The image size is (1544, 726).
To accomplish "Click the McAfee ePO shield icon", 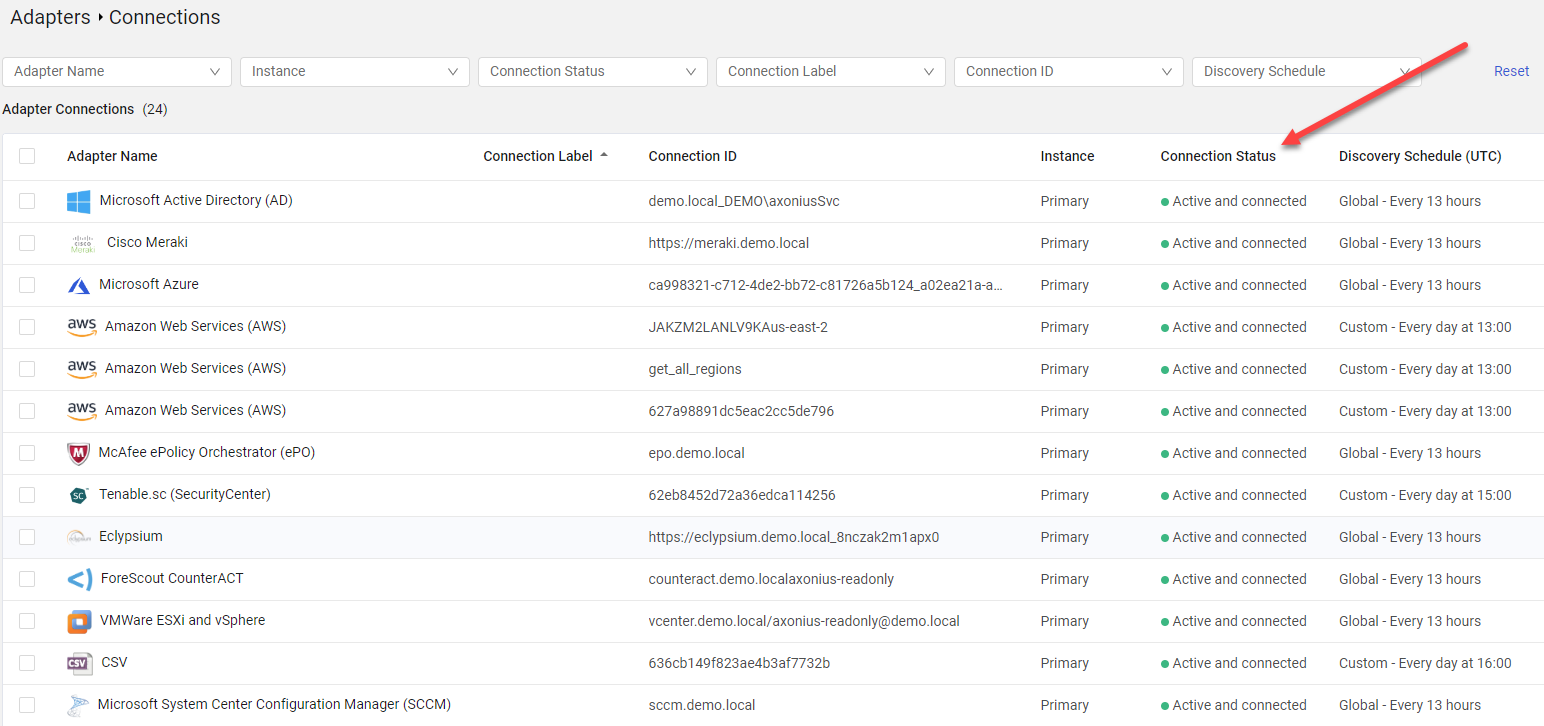I will 79,453.
